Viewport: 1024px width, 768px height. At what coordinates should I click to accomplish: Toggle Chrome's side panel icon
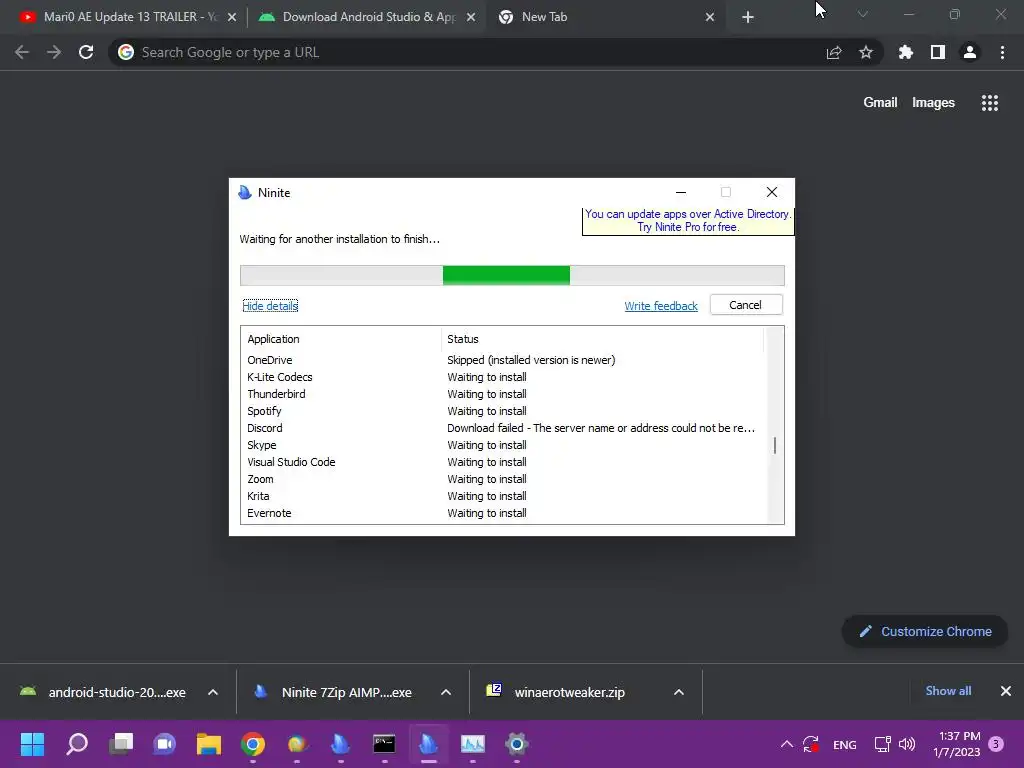coord(938,52)
